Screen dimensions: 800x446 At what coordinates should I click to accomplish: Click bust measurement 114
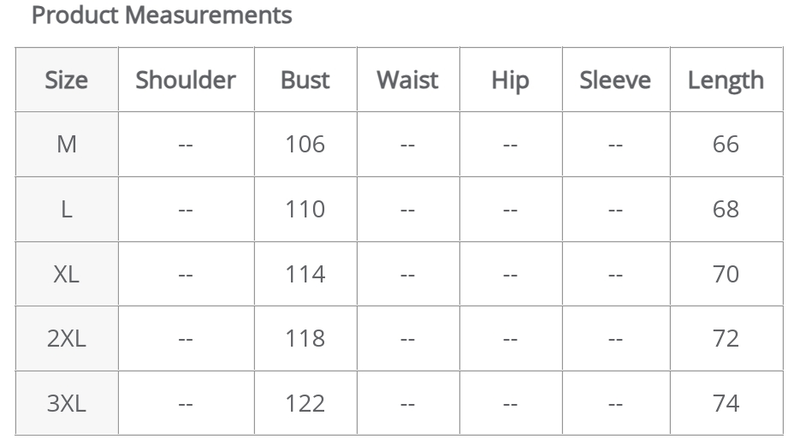click(x=305, y=274)
